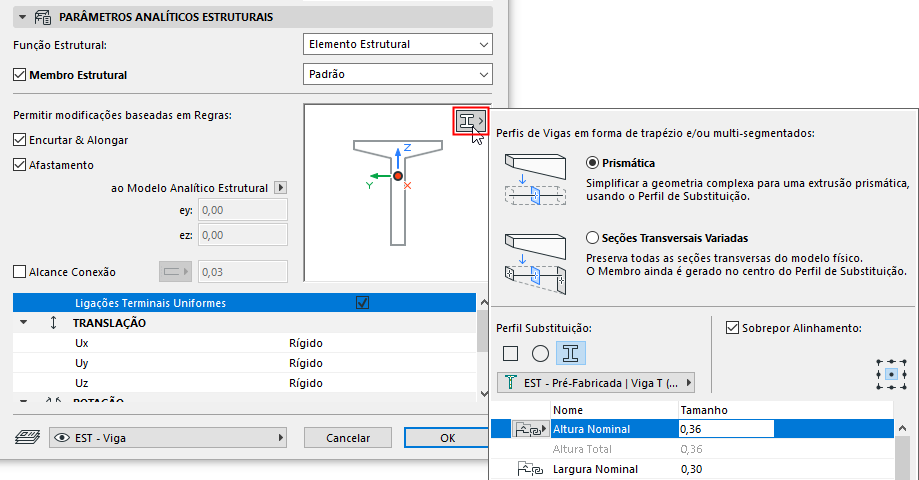Collapse the Parâmetros Analíticos Estruturais section
This screenshot has width=919, height=480.
point(23,17)
